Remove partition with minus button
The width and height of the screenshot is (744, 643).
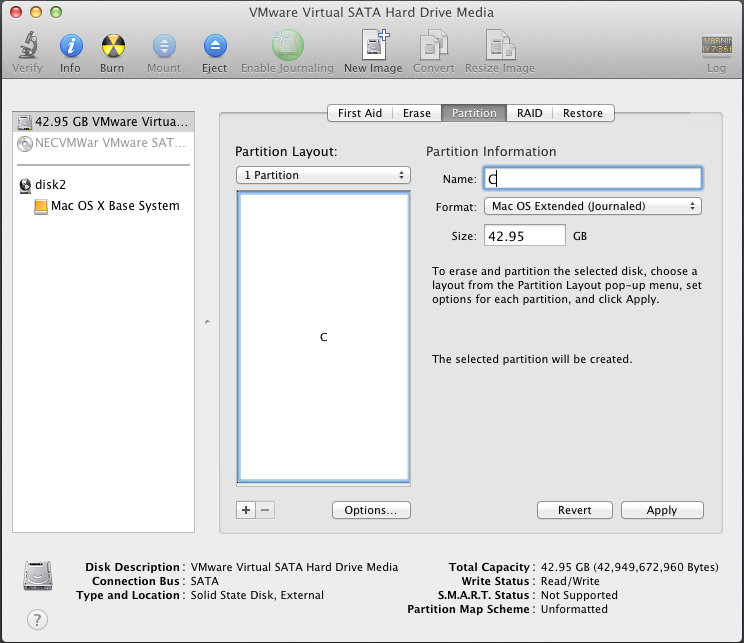[x=265, y=510]
